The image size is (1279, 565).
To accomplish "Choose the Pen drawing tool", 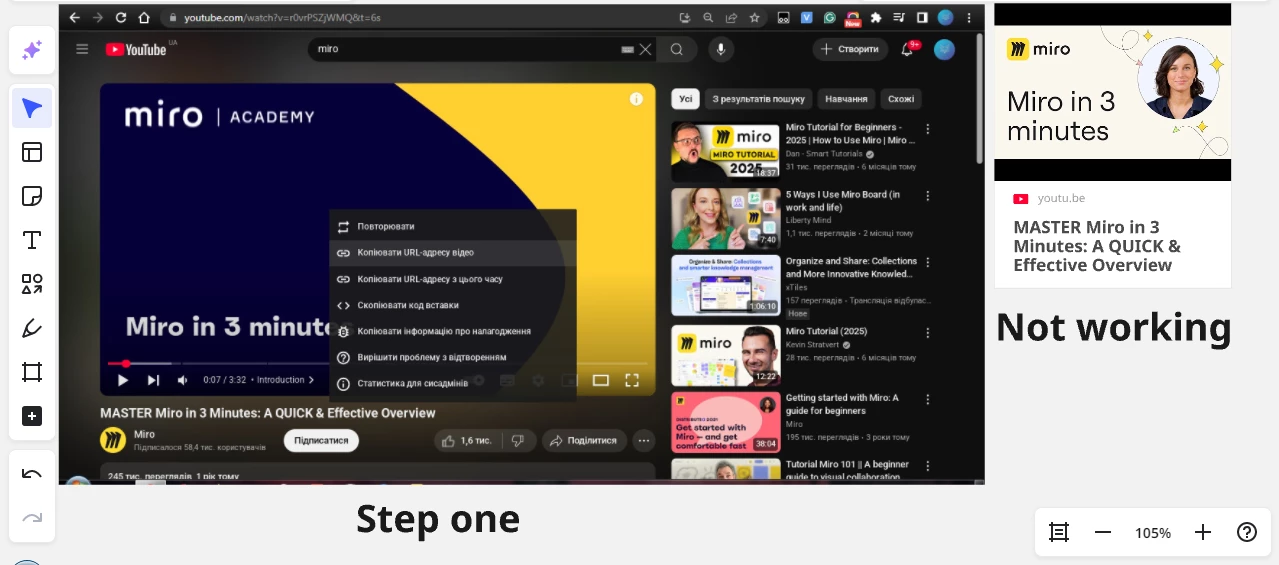I will [x=32, y=328].
